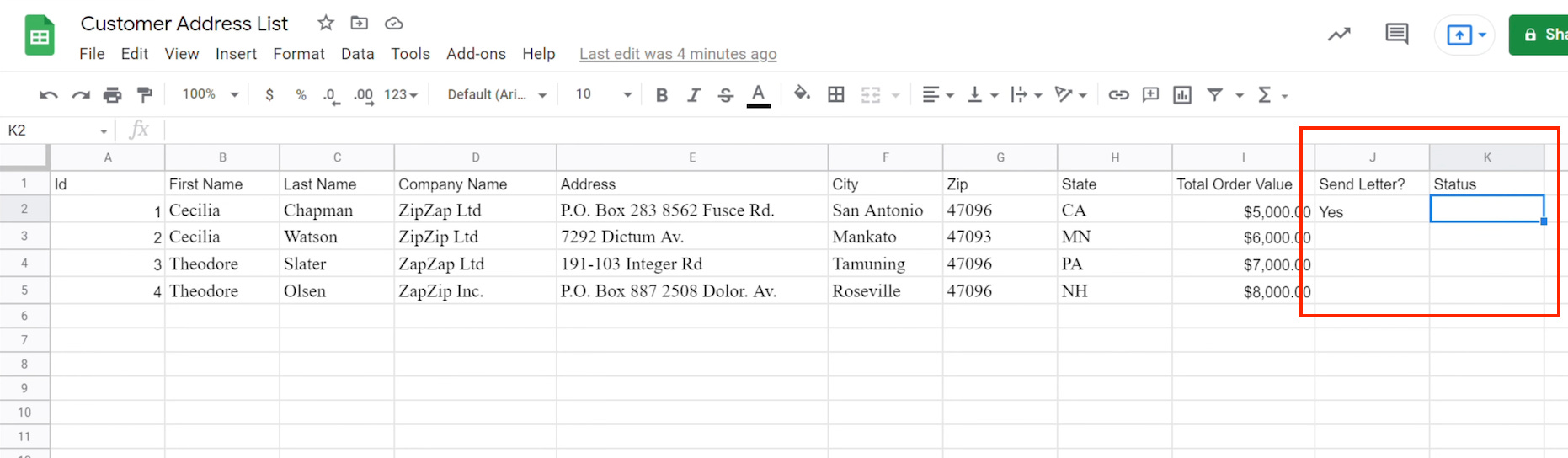Open the Font size 10 dropdown

click(603, 94)
